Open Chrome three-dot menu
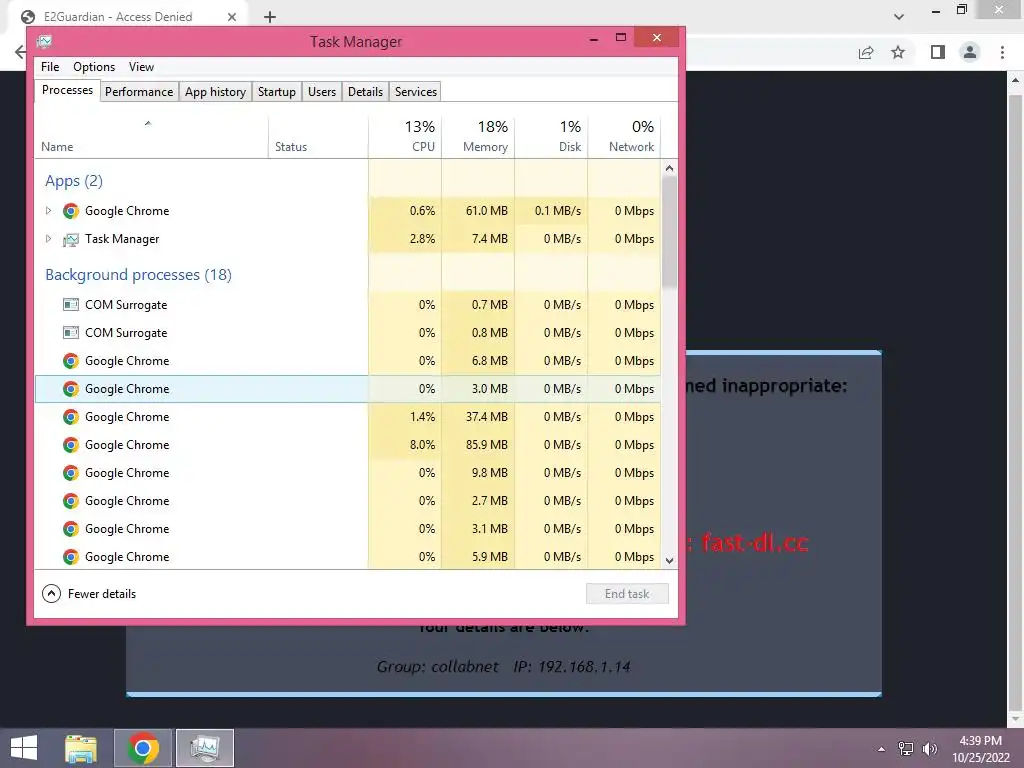 [x=1002, y=52]
